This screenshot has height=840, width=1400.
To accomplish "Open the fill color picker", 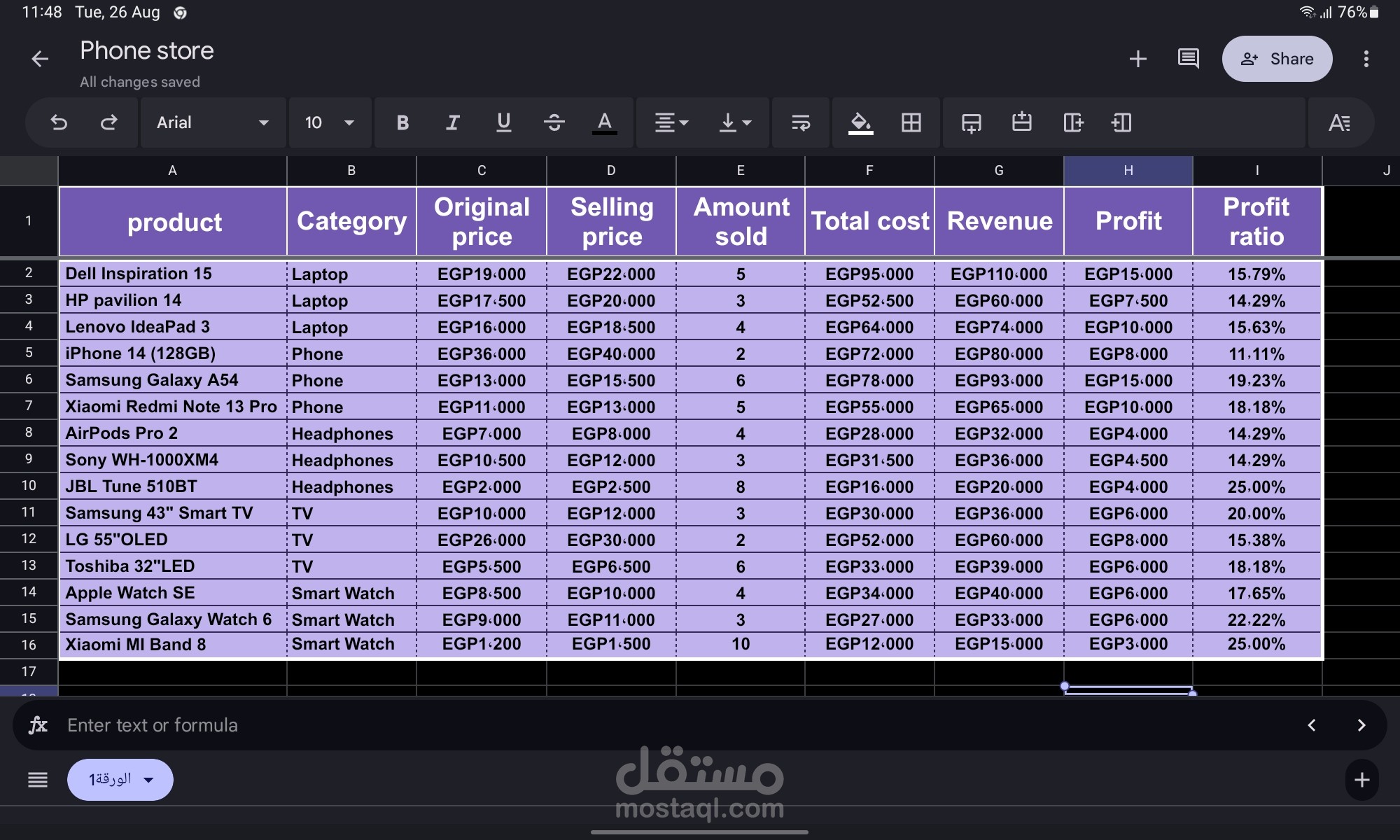I will click(x=860, y=123).
